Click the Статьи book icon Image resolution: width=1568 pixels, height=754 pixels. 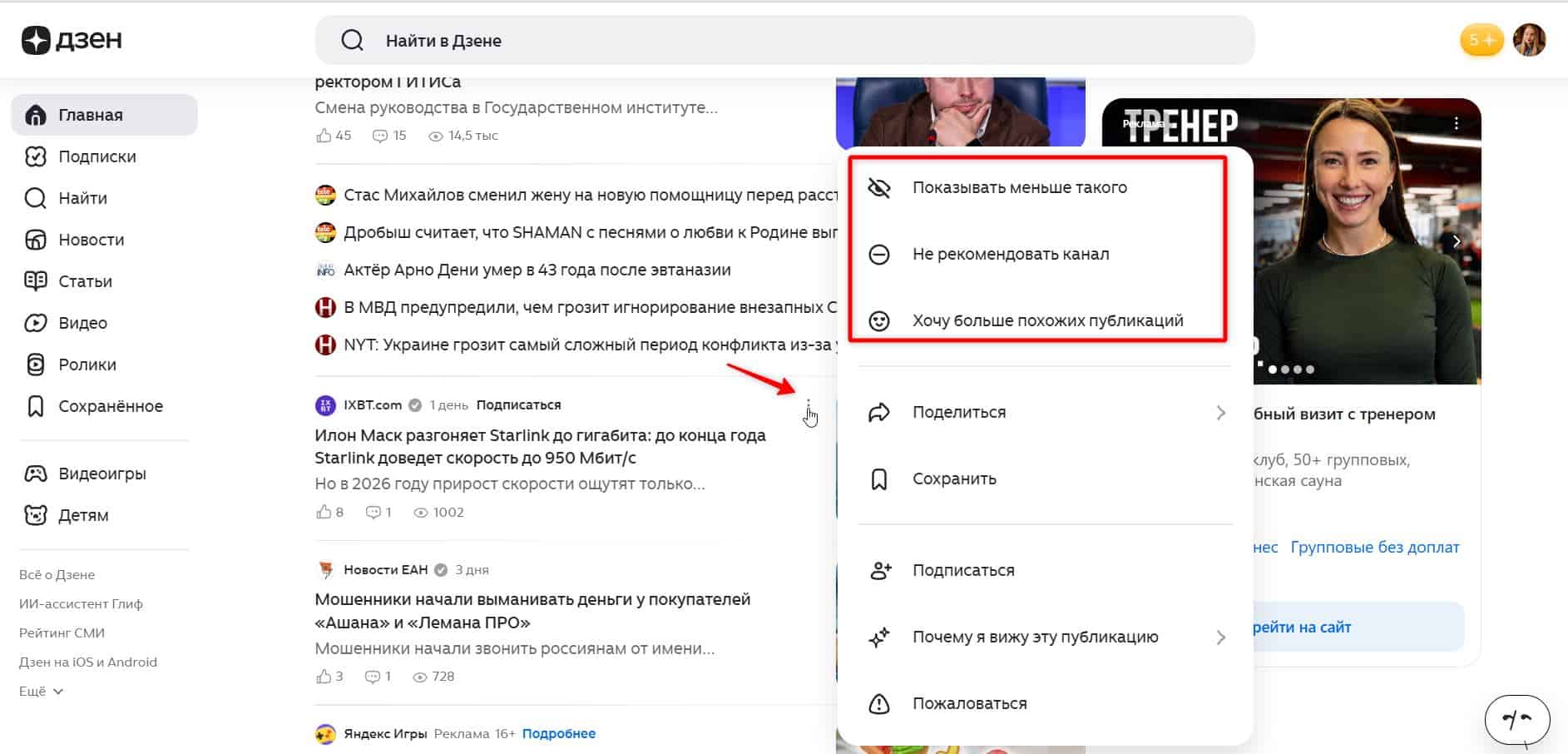click(x=36, y=281)
